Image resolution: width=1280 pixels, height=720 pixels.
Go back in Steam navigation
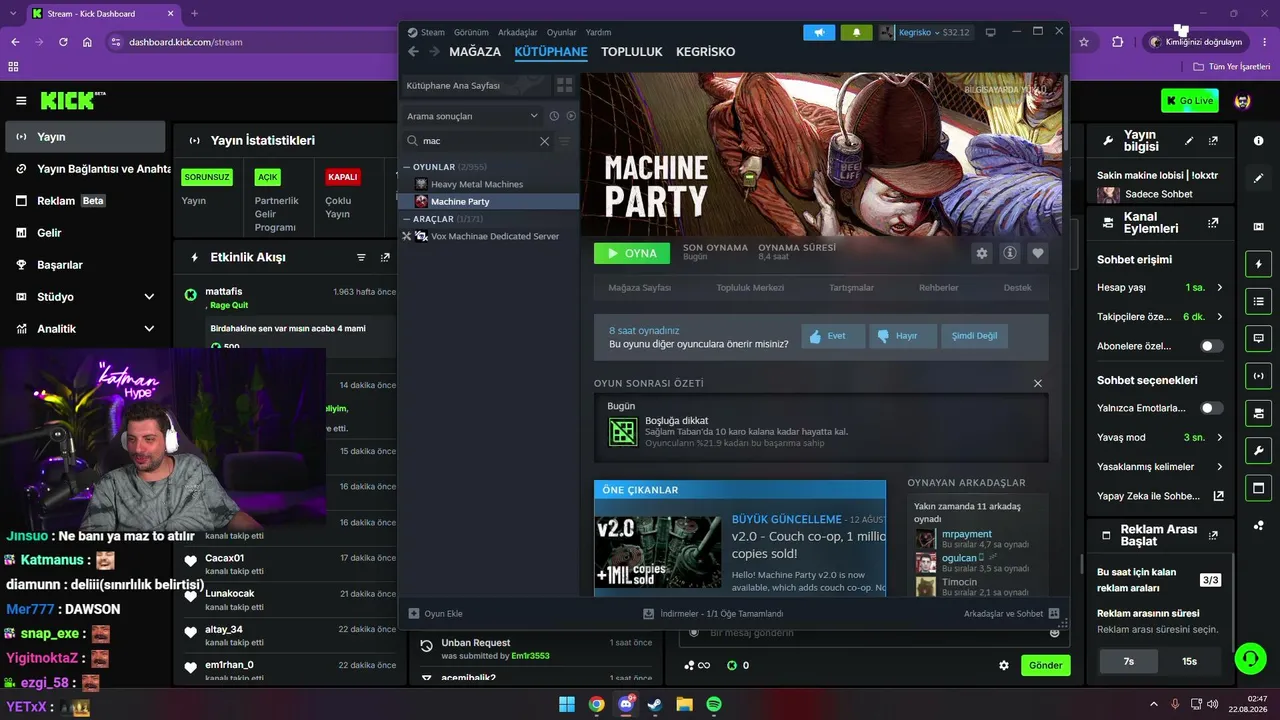413,52
